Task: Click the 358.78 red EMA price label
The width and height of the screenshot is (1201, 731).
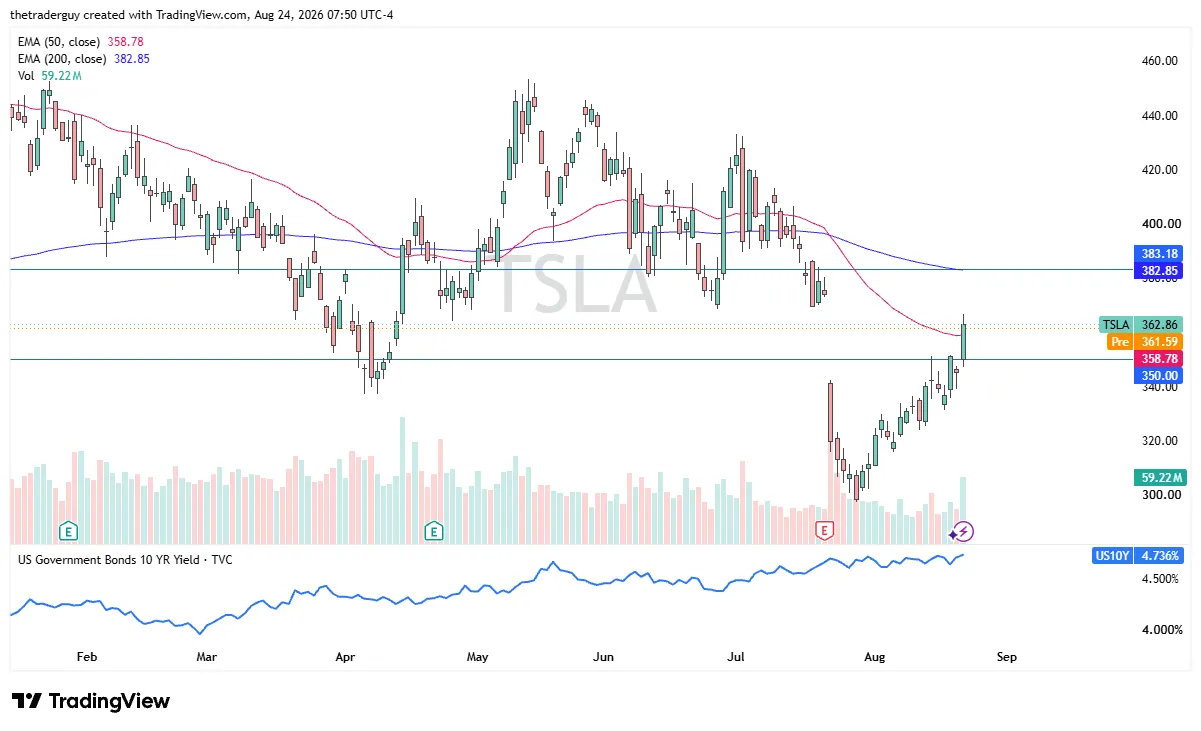Action: click(1160, 358)
